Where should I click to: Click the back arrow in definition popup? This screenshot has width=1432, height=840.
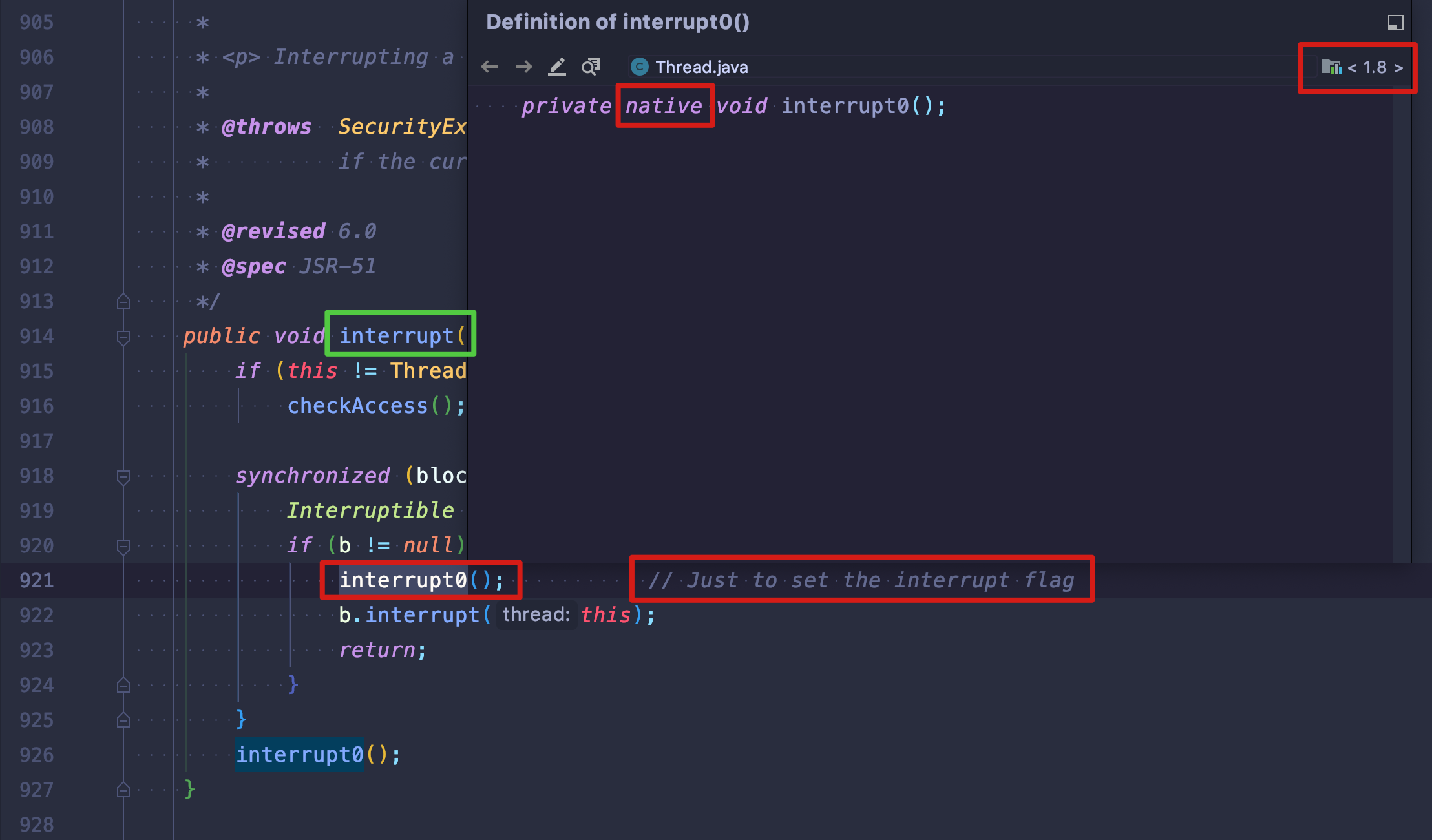click(489, 67)
